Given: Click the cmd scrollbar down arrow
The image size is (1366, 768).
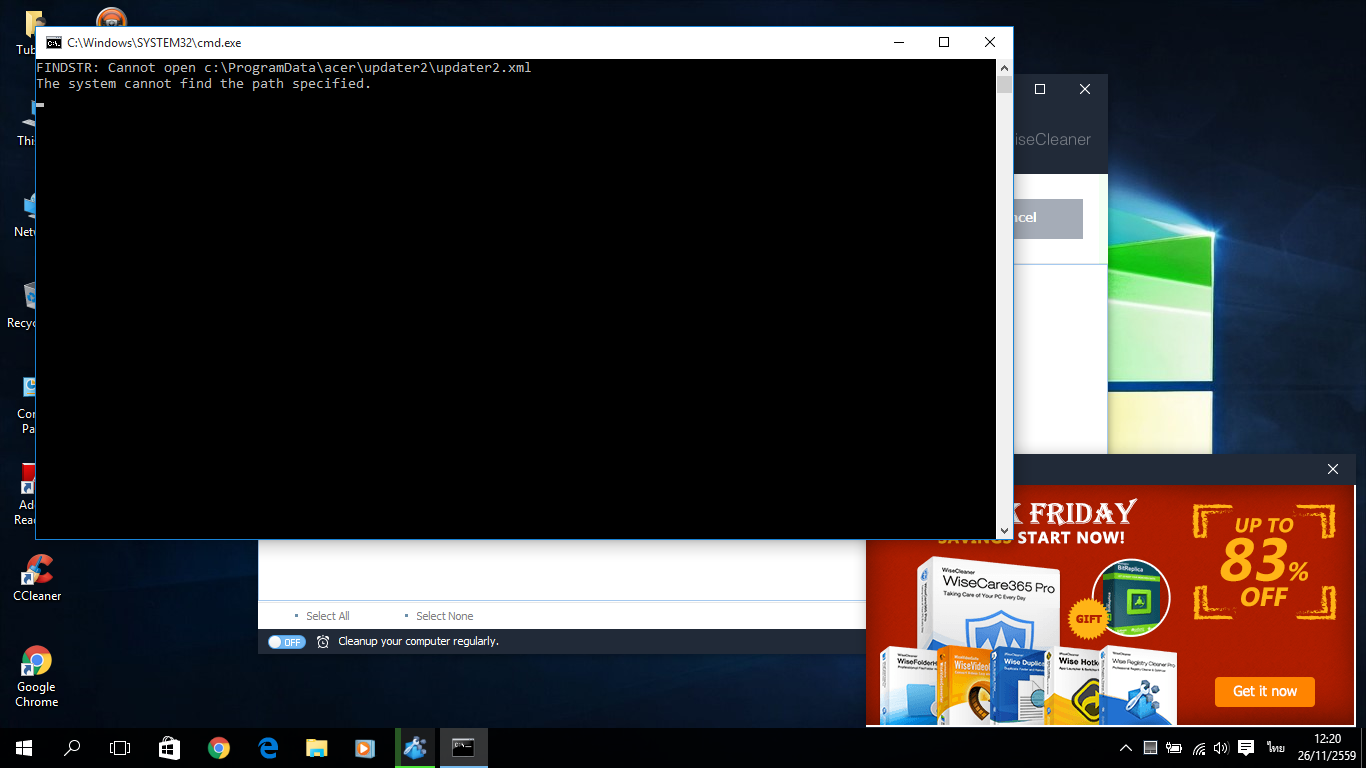Looking at the screenshot, I should click(1004, 531).
